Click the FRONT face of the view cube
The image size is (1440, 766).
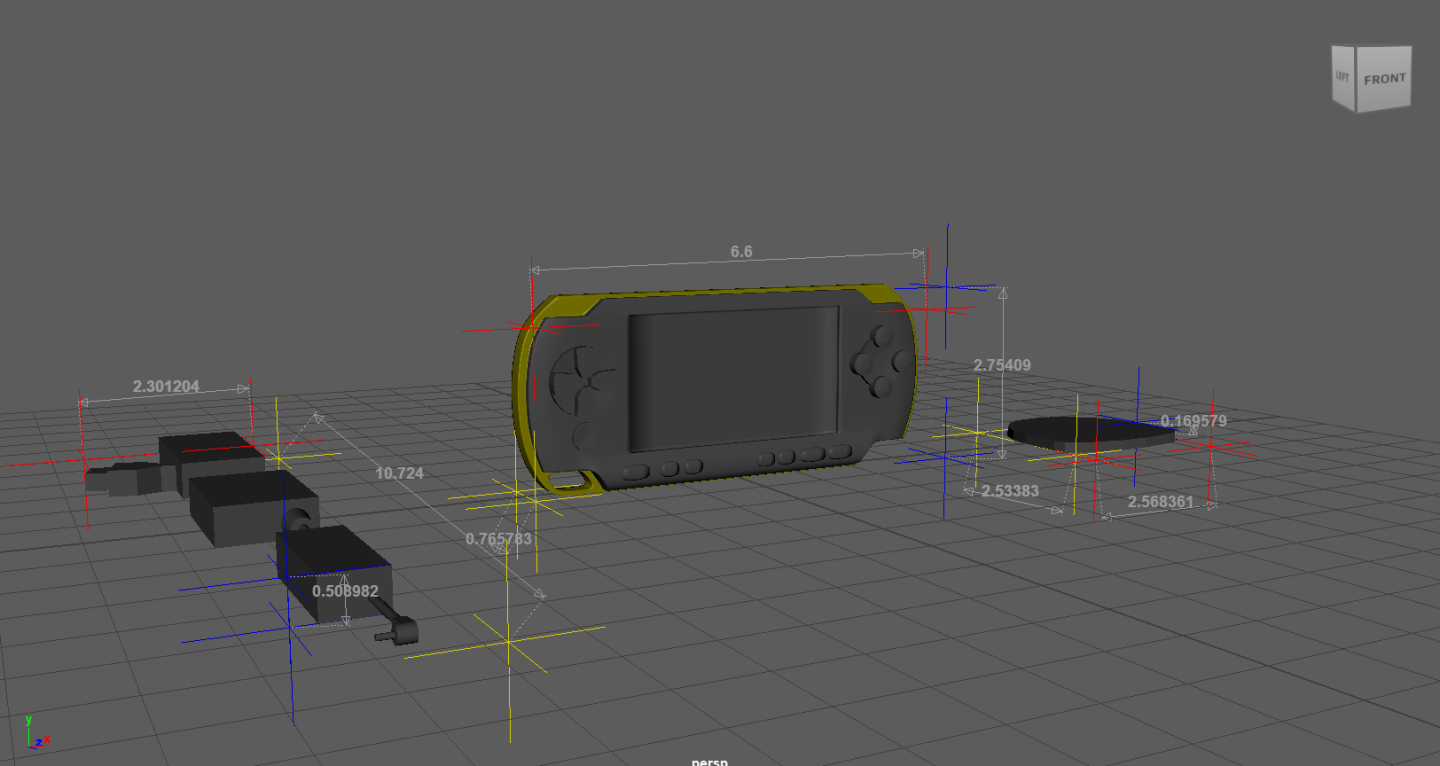point(1384,78)
